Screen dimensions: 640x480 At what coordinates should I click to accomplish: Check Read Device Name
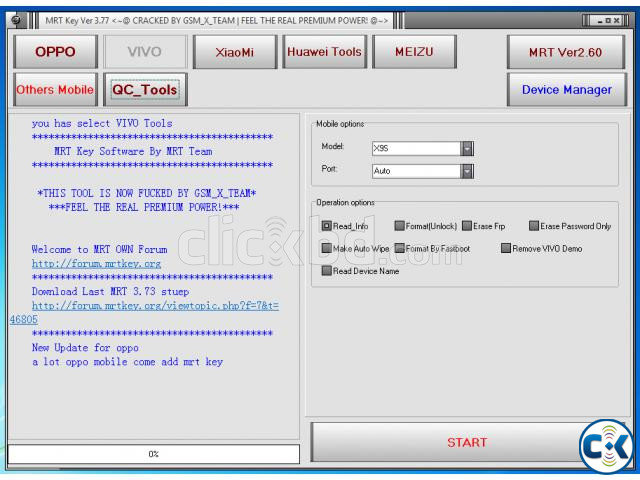[x=327, y=271]
